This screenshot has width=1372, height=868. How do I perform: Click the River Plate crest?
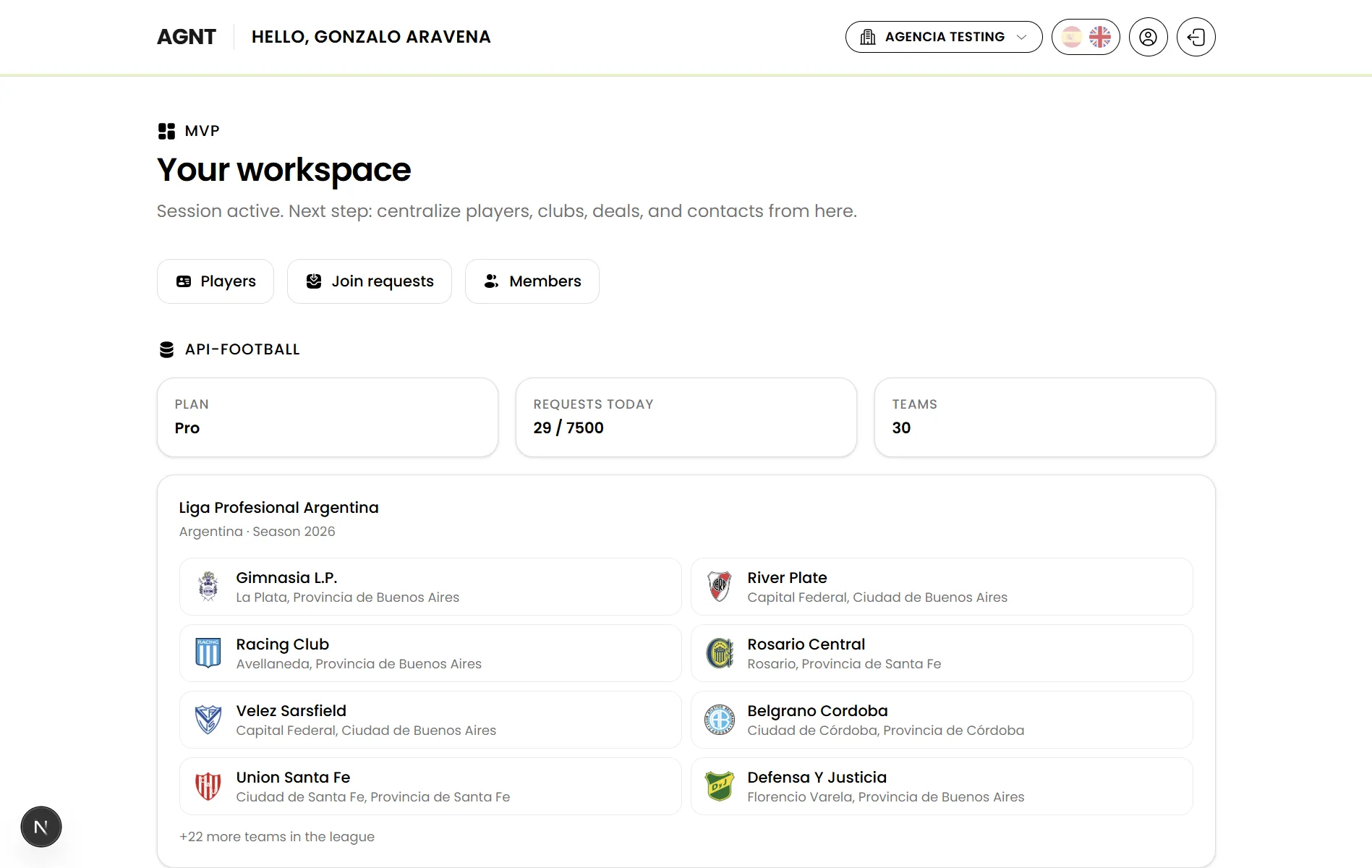pos(720,587)
